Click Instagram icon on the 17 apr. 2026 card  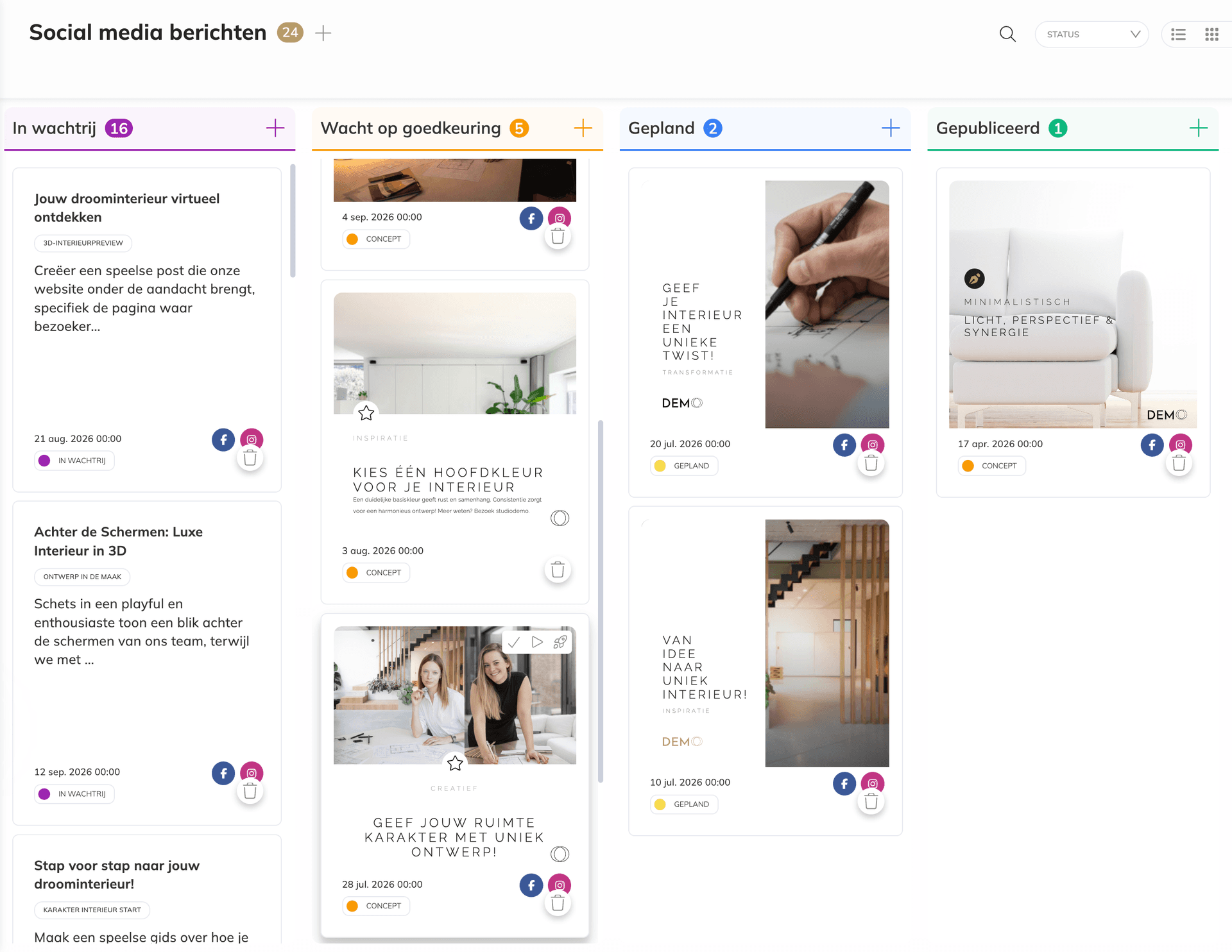click(x=1181, y=443)
